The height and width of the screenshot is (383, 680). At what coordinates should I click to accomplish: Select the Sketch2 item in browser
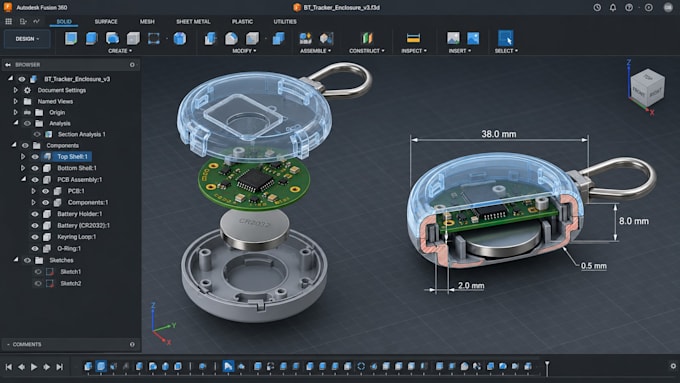(71, 283)
